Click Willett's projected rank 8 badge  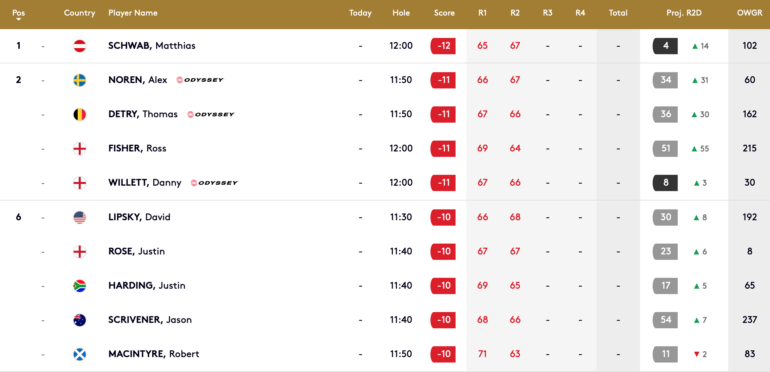(665, 183)
